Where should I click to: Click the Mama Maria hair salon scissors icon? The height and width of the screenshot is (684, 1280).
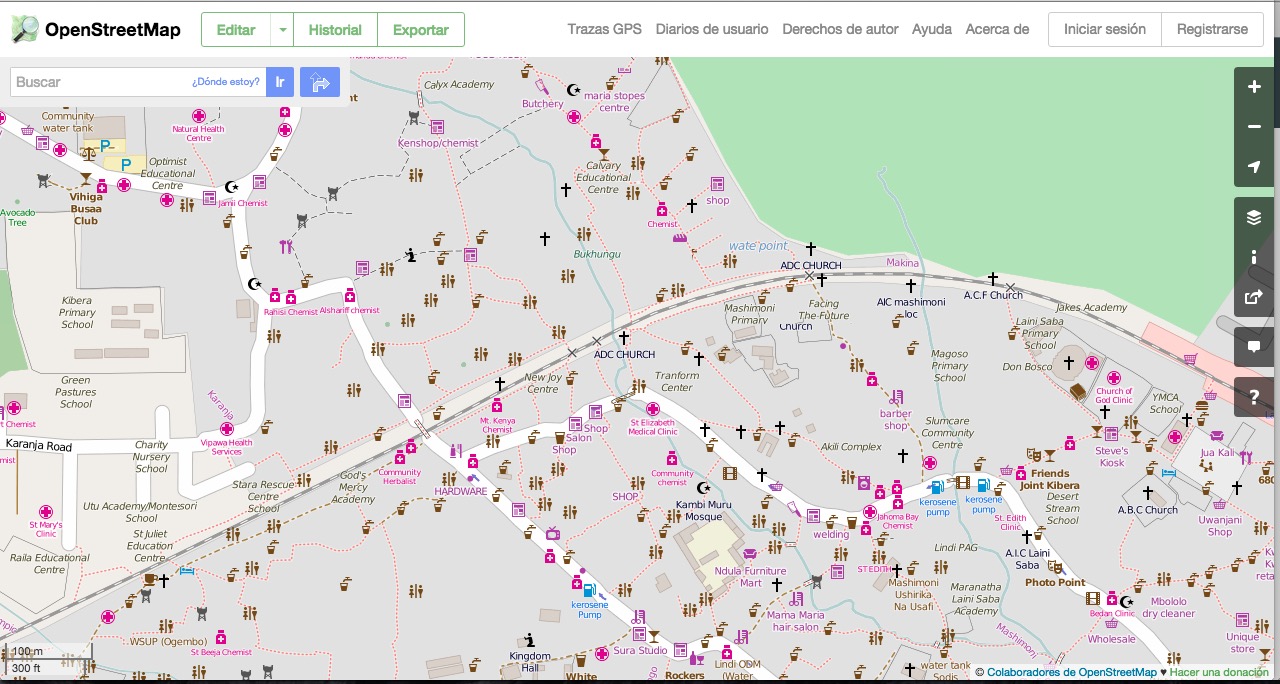[x=797, y=600]
